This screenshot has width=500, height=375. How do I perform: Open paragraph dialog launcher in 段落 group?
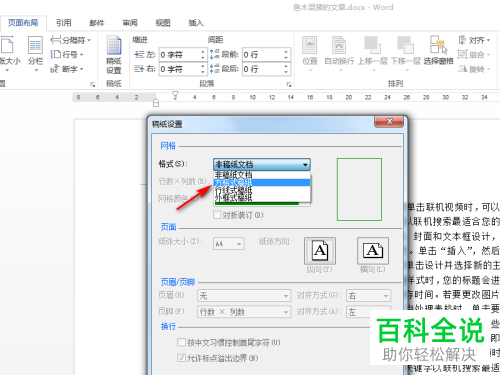[289, 85]
